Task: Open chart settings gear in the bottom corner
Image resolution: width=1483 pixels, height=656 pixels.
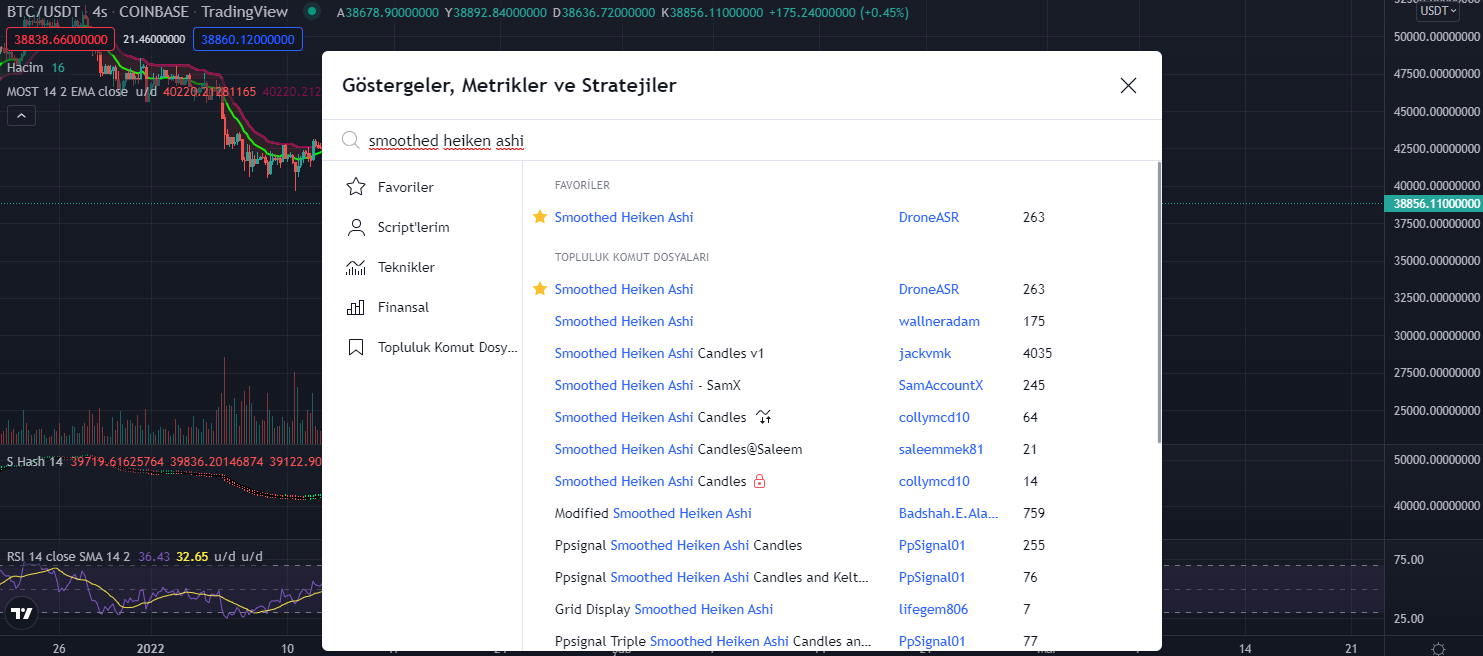Action: tap(1437, 648)
